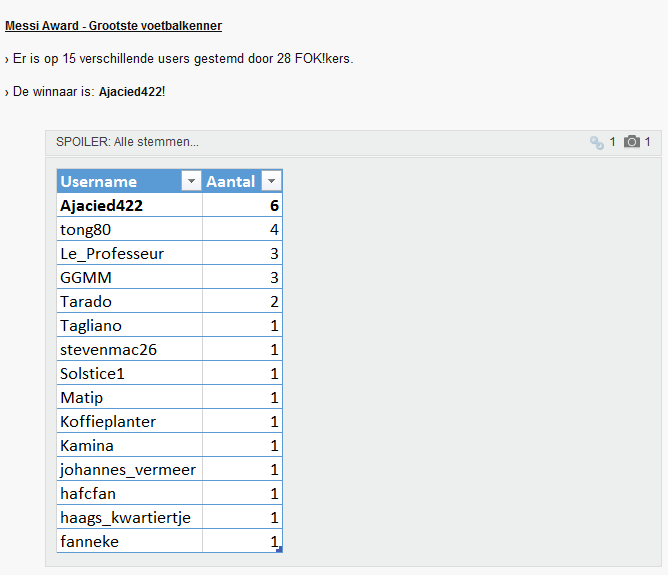
Task: Click the table resize handle by fanneke row
Action: click(x=279, y=550)
